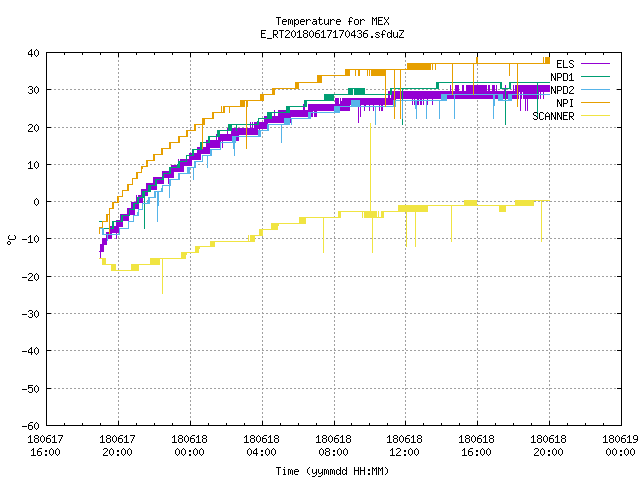This screenshot has height=480, width=640.
Task: Click the purple ELS legend line sample
Action: [595, 64]
